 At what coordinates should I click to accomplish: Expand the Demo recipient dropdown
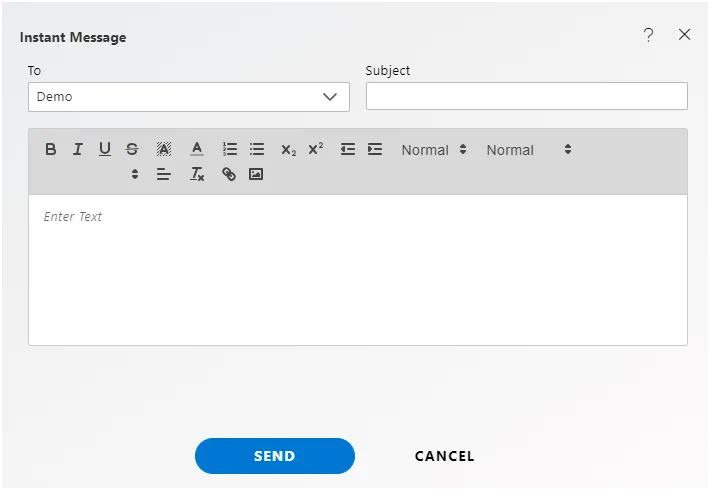coord(189,97)
